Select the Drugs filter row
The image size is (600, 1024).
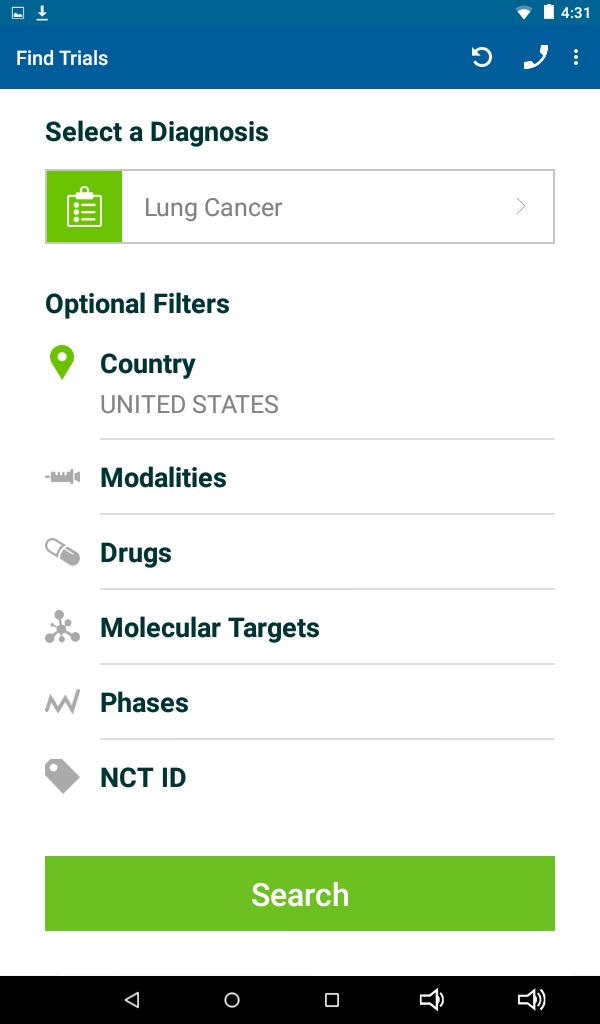point(300,552)
